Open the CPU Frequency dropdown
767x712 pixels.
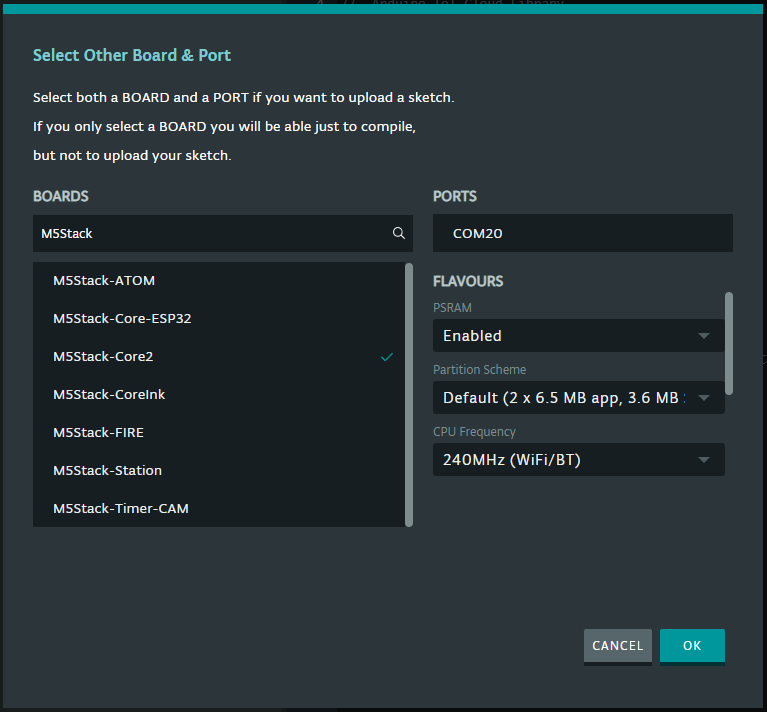pyautogui.click(x=579, y=460)
